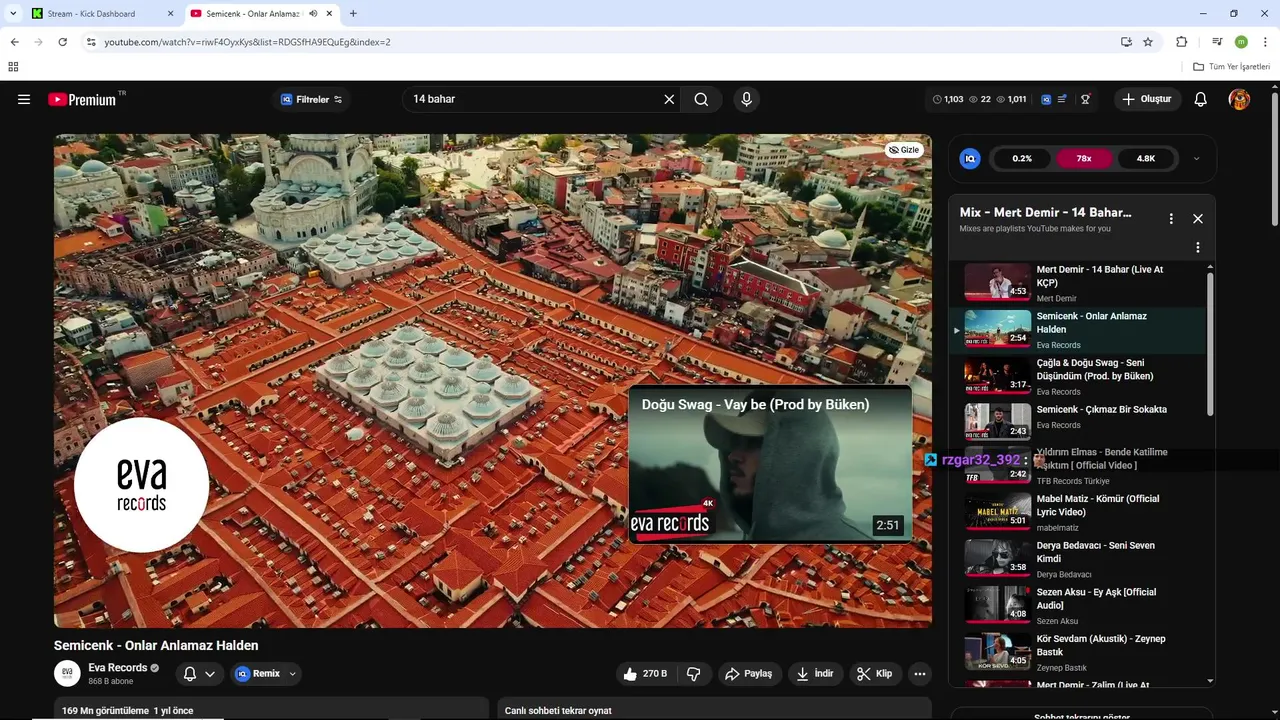
Task: Open the account avatar menu
Action: (1239, 99)
